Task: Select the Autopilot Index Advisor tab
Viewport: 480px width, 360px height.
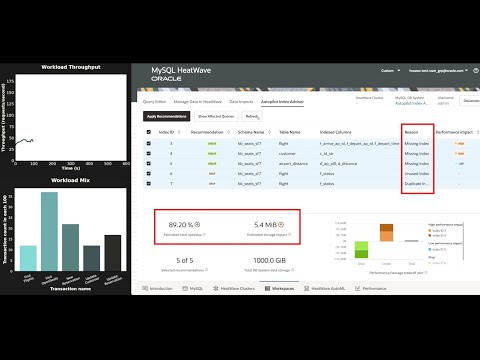Action: coord(282,101)
